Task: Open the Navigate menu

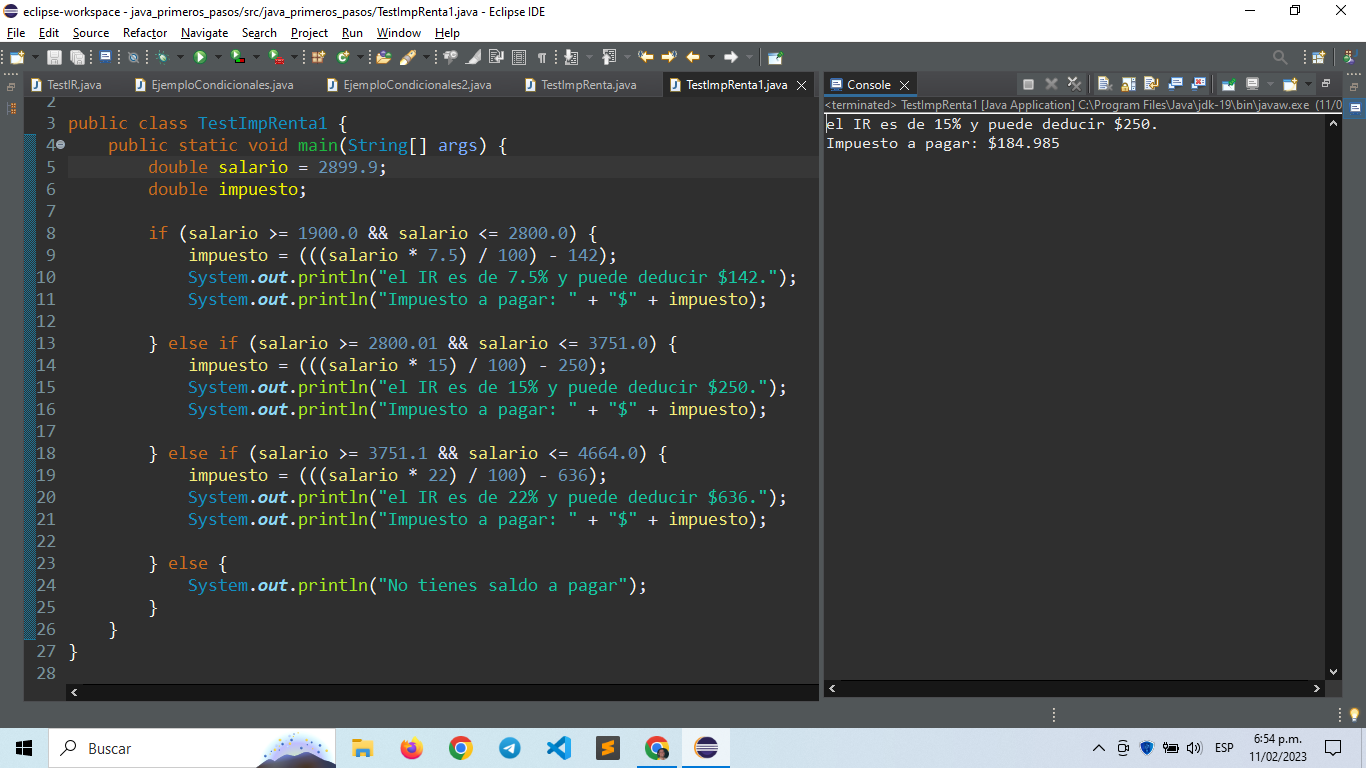Action: [x=204, y=33]
